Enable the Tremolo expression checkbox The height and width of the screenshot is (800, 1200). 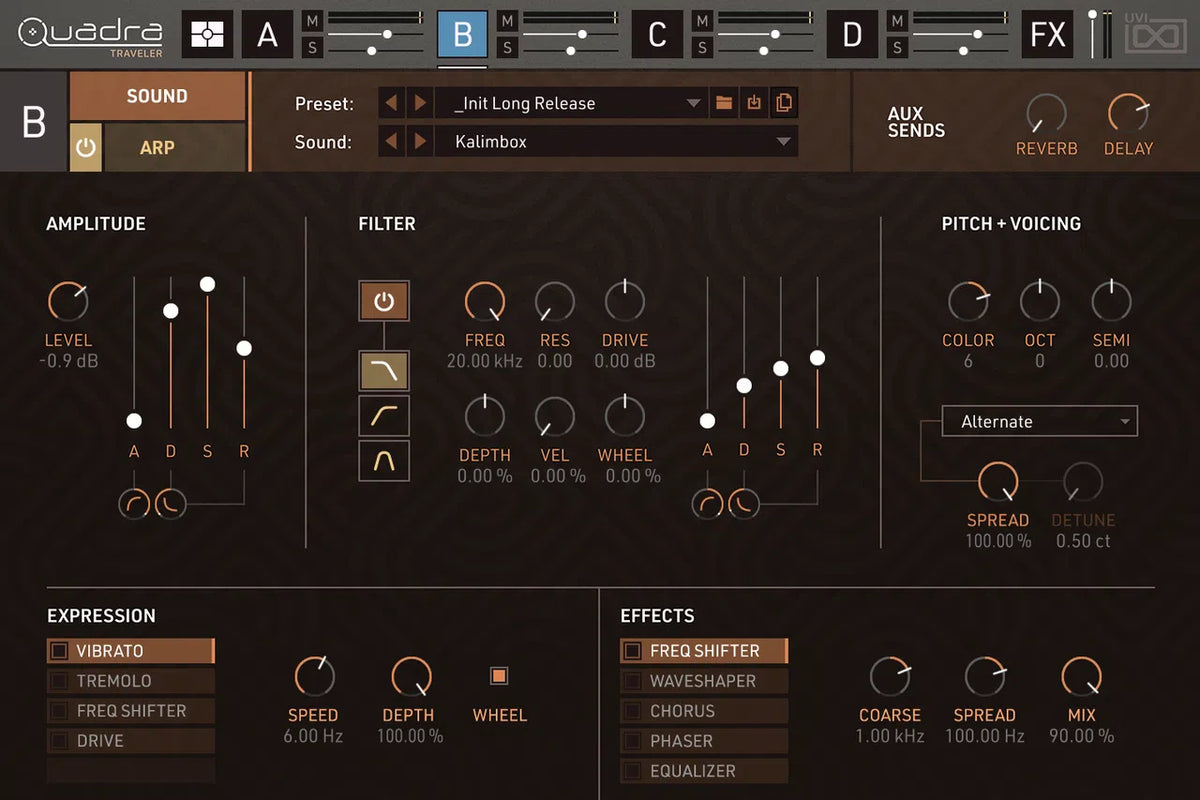(x=60, y=681)
